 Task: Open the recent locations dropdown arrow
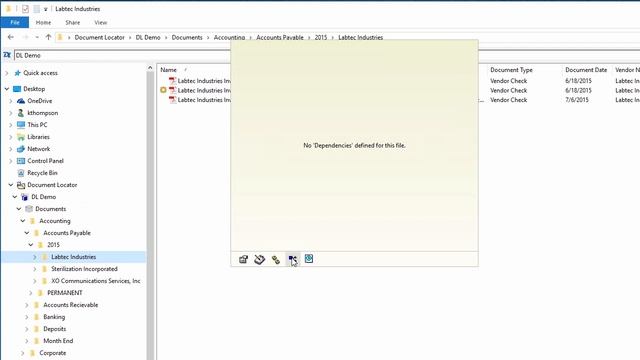37,37
